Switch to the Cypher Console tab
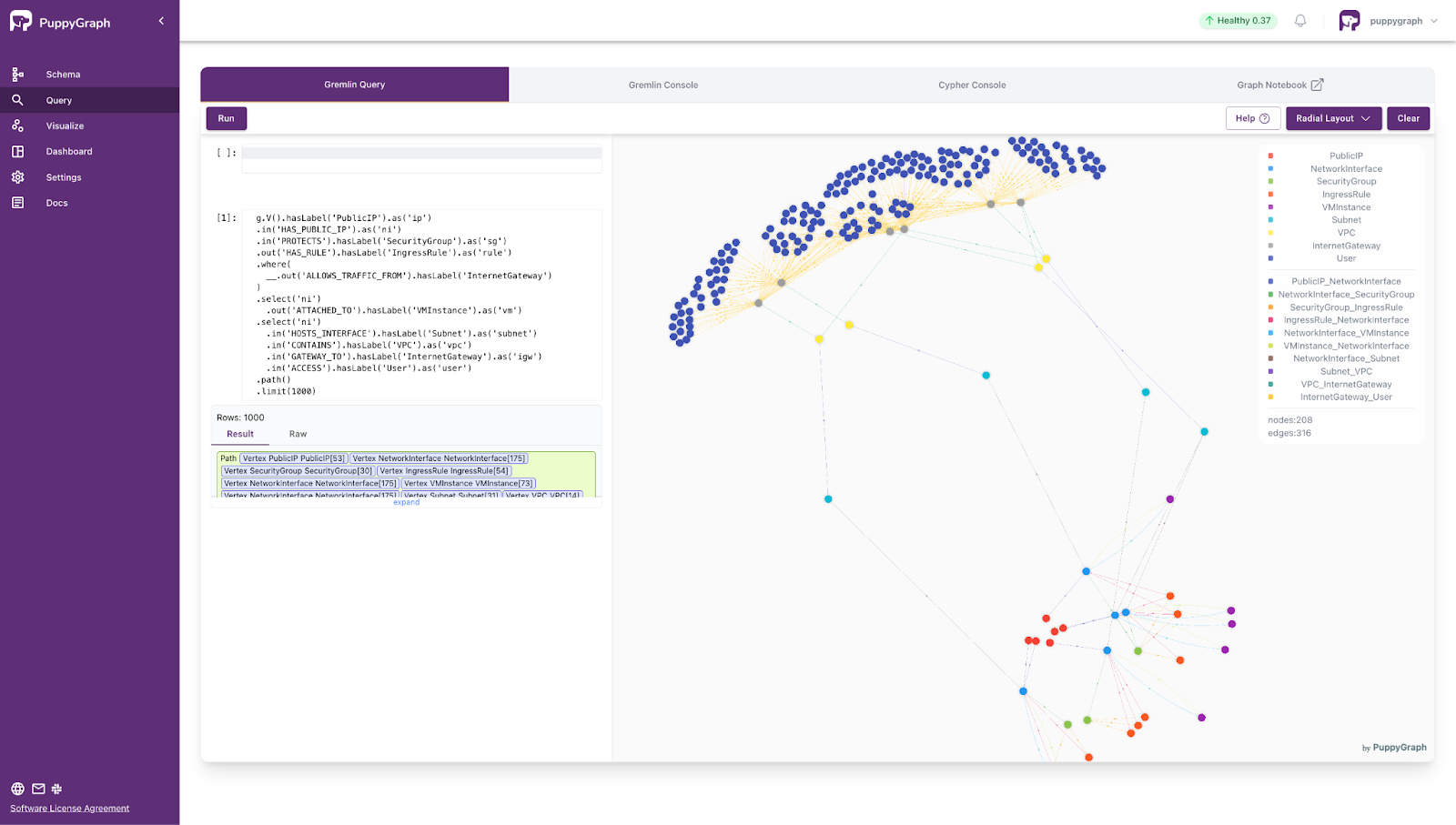The width and height of the screenshot is (1456, 825). pos(972,85)
